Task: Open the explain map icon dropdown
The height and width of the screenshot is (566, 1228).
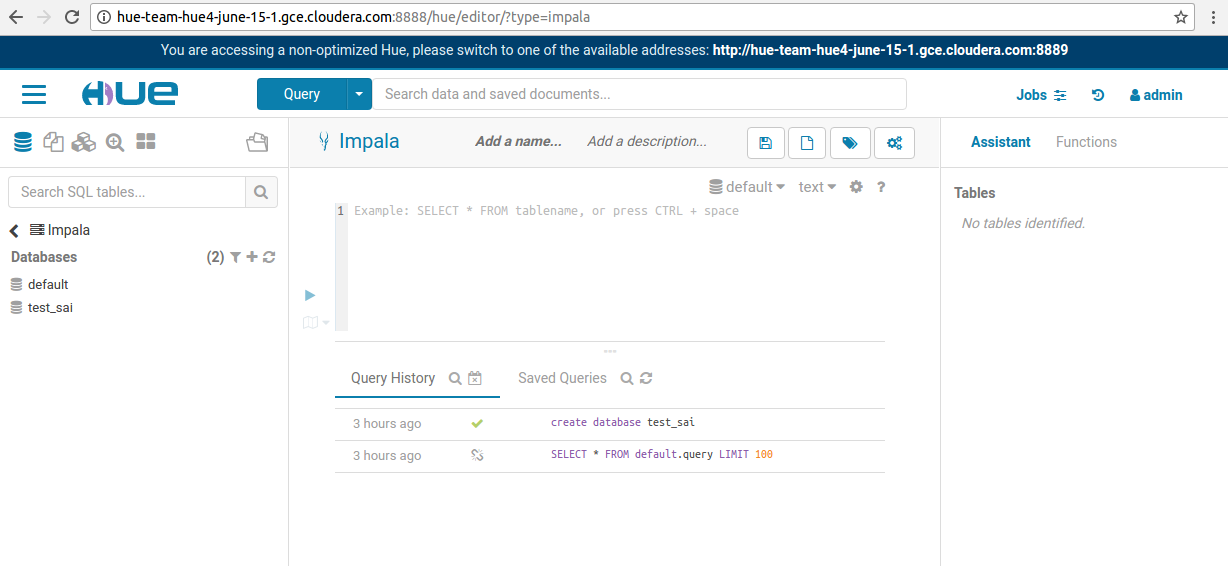Action: tap(316, 322)
